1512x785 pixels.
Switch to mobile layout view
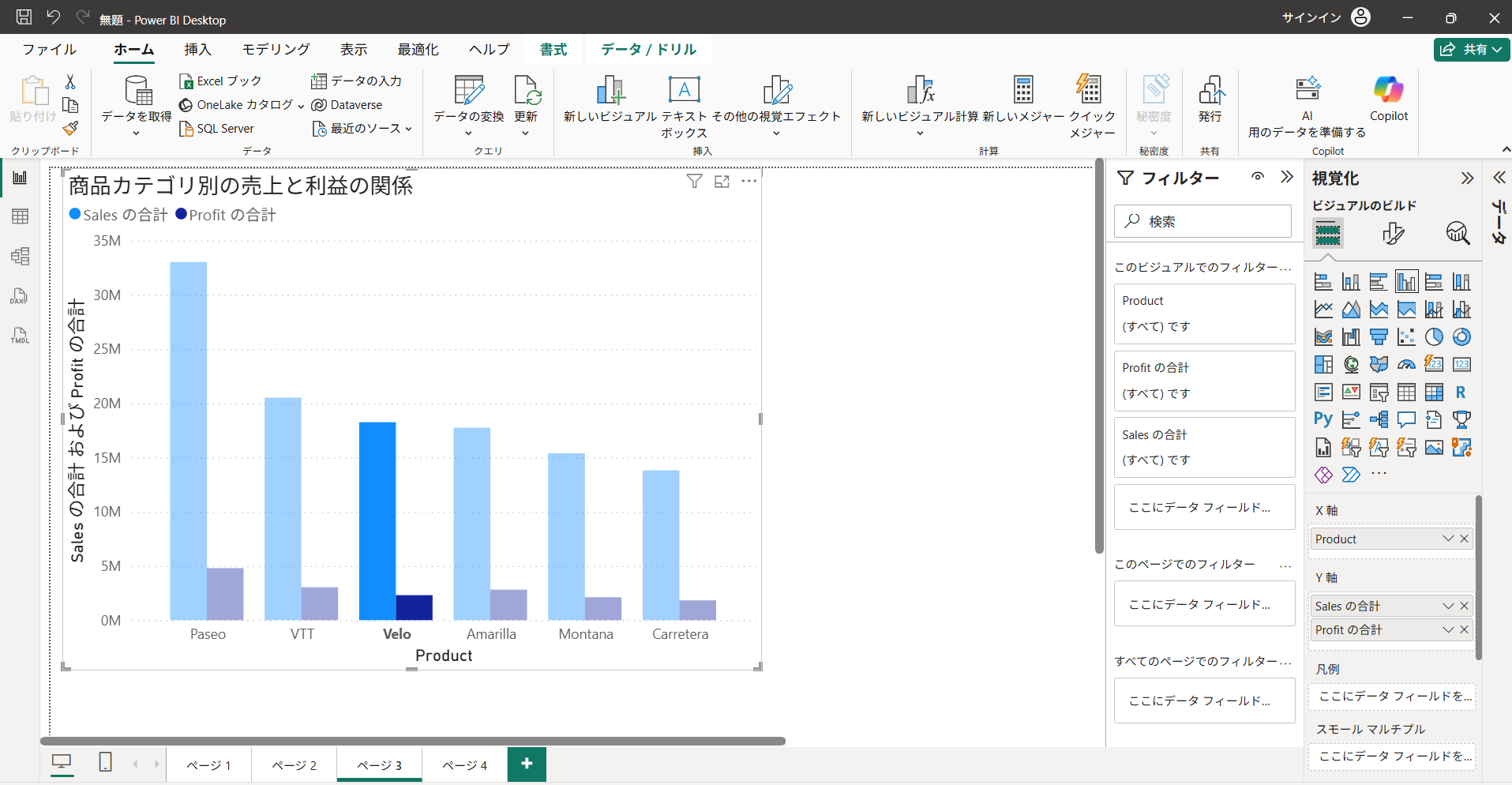pyautogui.click(x=105, y=763)
